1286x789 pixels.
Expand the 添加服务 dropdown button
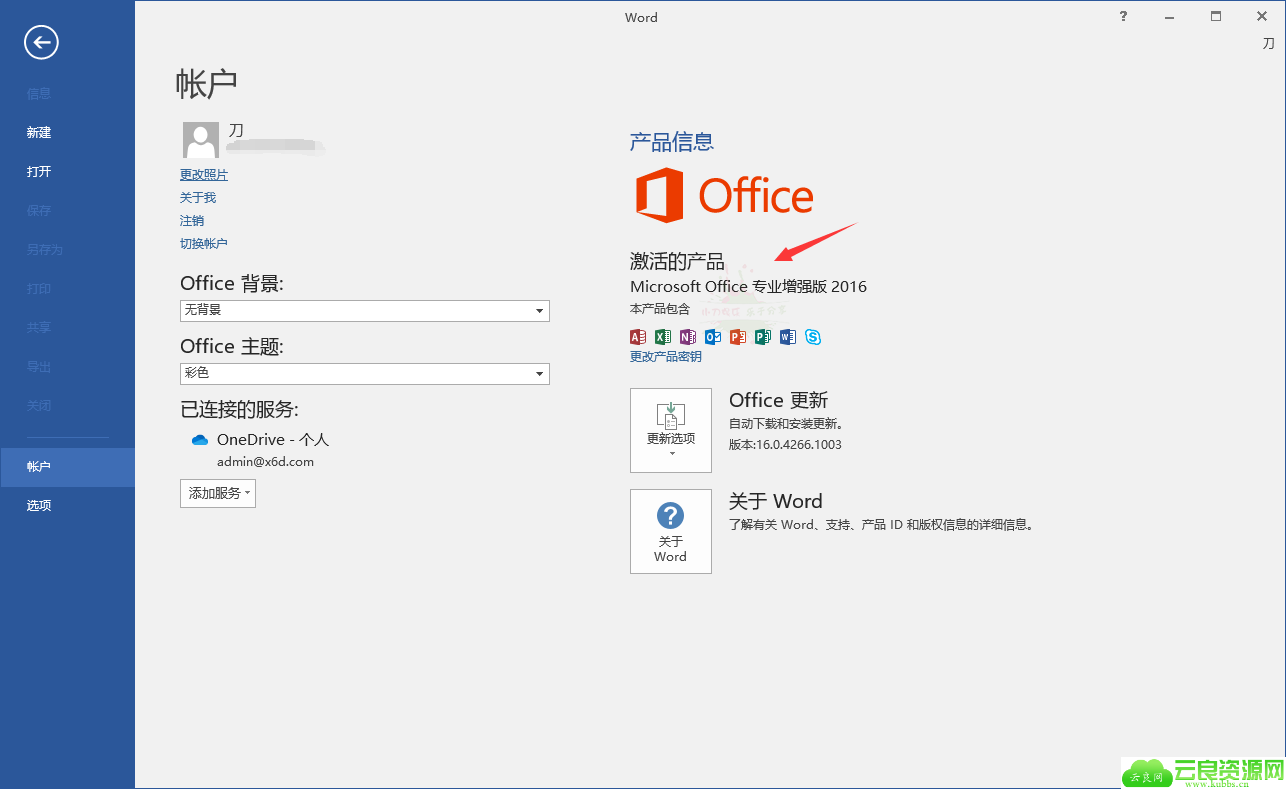click(218, 493)
